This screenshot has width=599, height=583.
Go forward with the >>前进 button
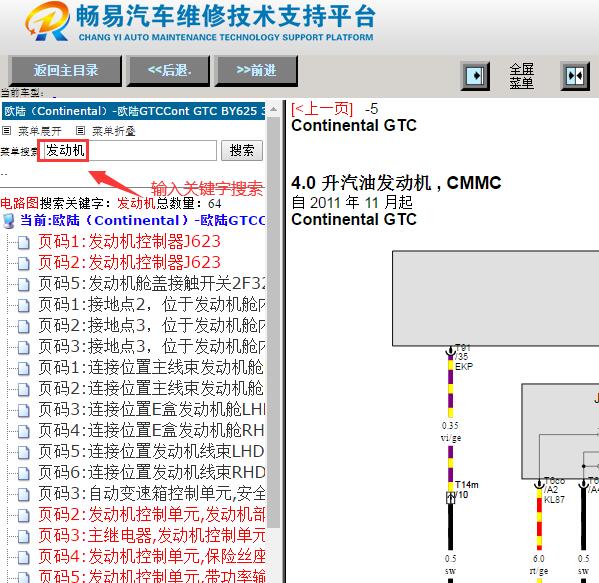pyautogui.click(x=256, y=71)
